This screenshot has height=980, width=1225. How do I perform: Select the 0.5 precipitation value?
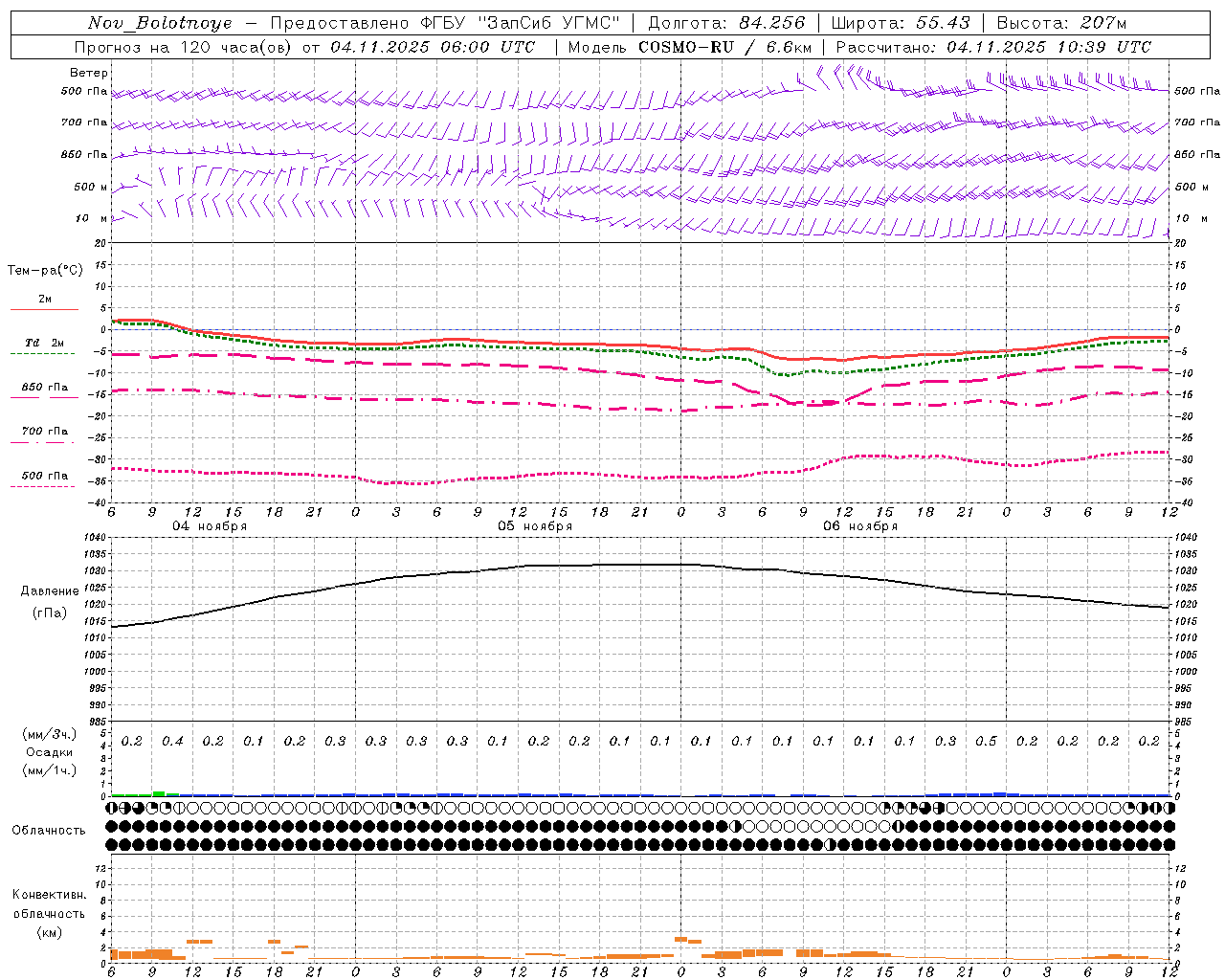(x=986, y=742)
